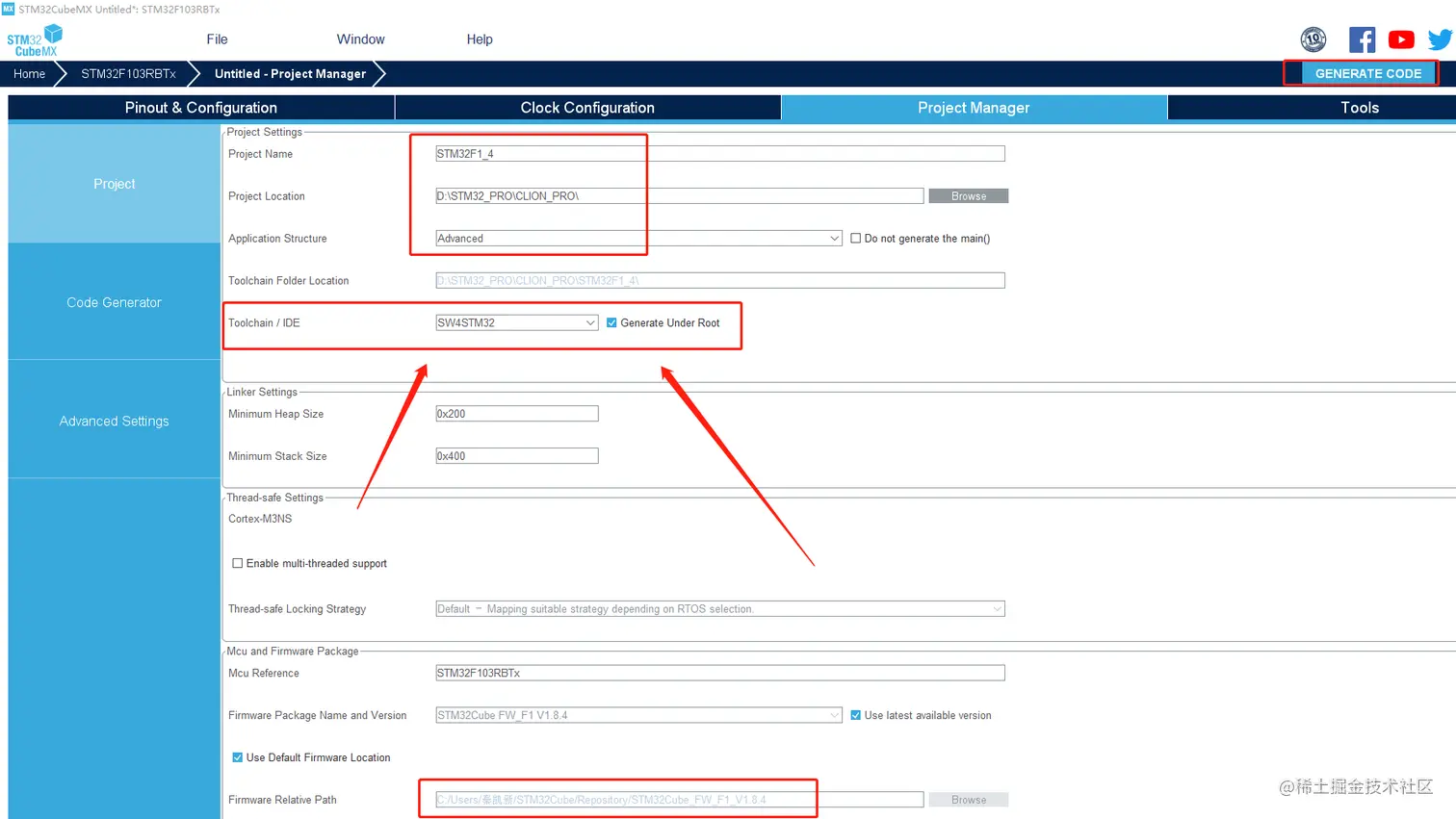
Task: Open the Facebook icon
Action: (1362, 39)
